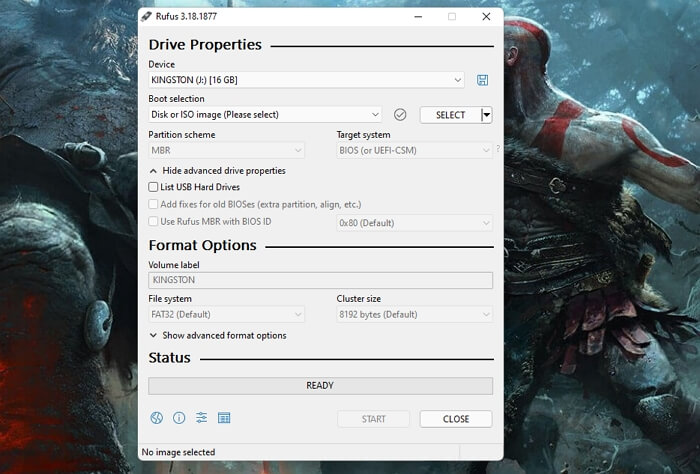Close the Rufus window with X
Viewport: 700px width, 474px height.
(486, 17)
